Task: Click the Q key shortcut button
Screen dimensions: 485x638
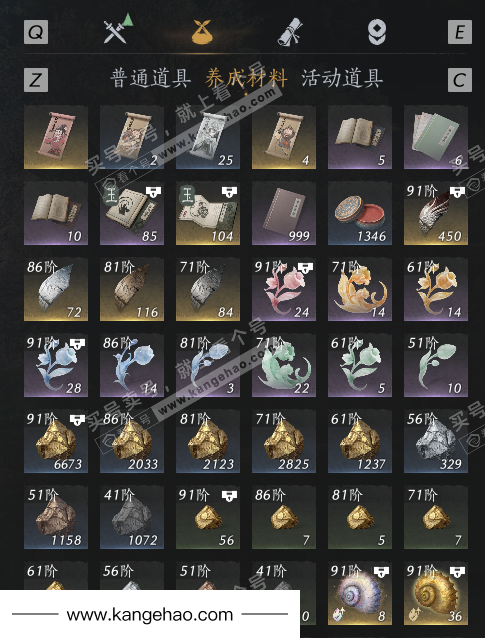Action: 36,32
